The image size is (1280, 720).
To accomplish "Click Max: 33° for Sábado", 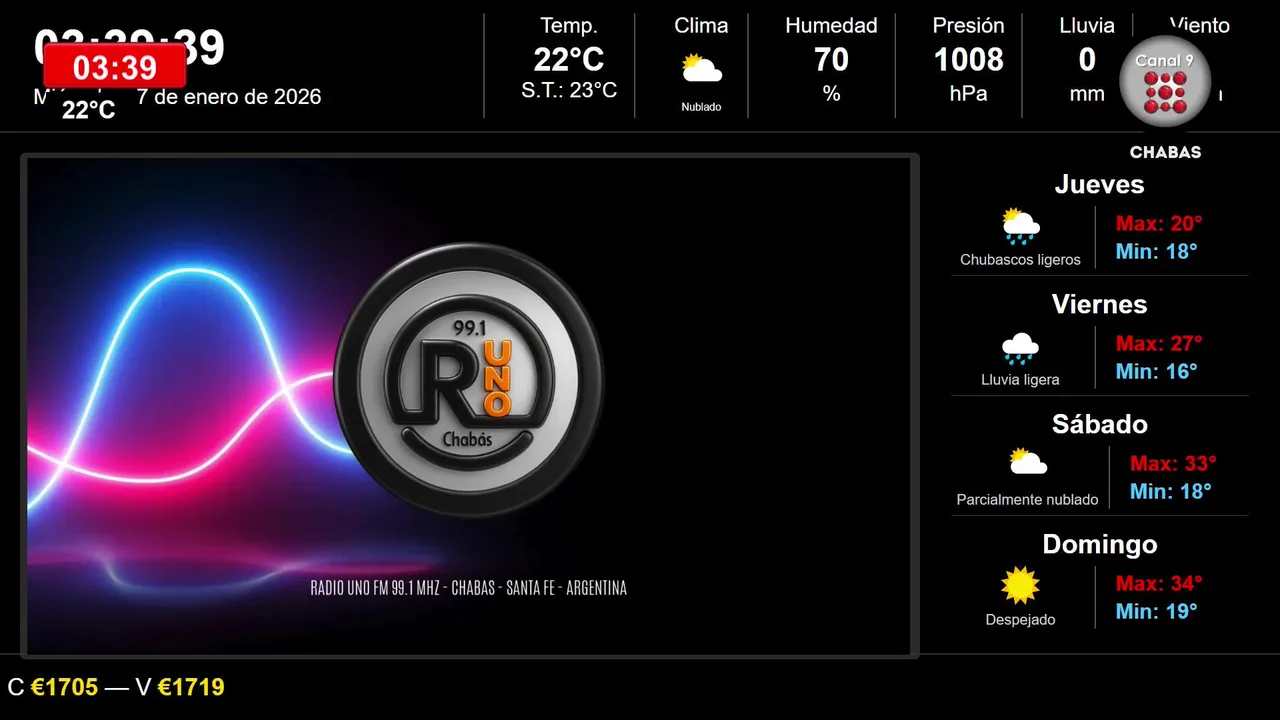I will coord(1173,463).
